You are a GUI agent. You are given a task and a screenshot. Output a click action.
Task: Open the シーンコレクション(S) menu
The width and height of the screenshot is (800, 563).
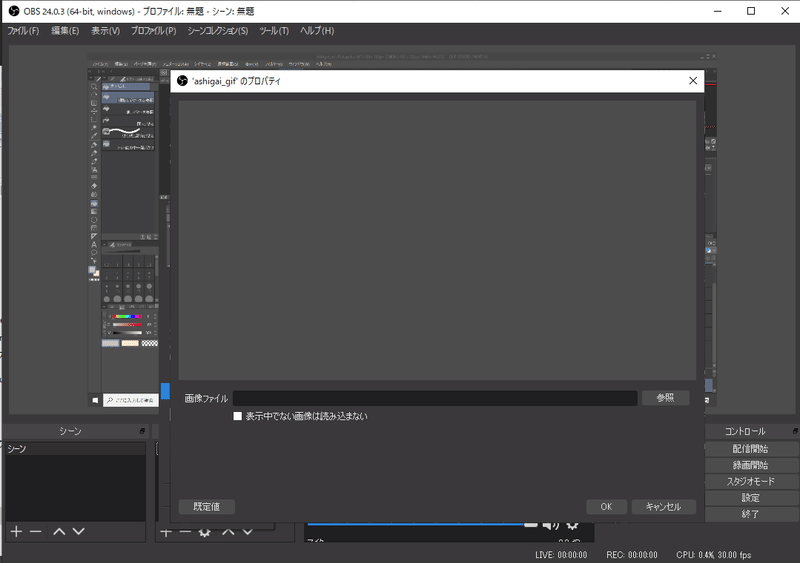tap(217, 31)
